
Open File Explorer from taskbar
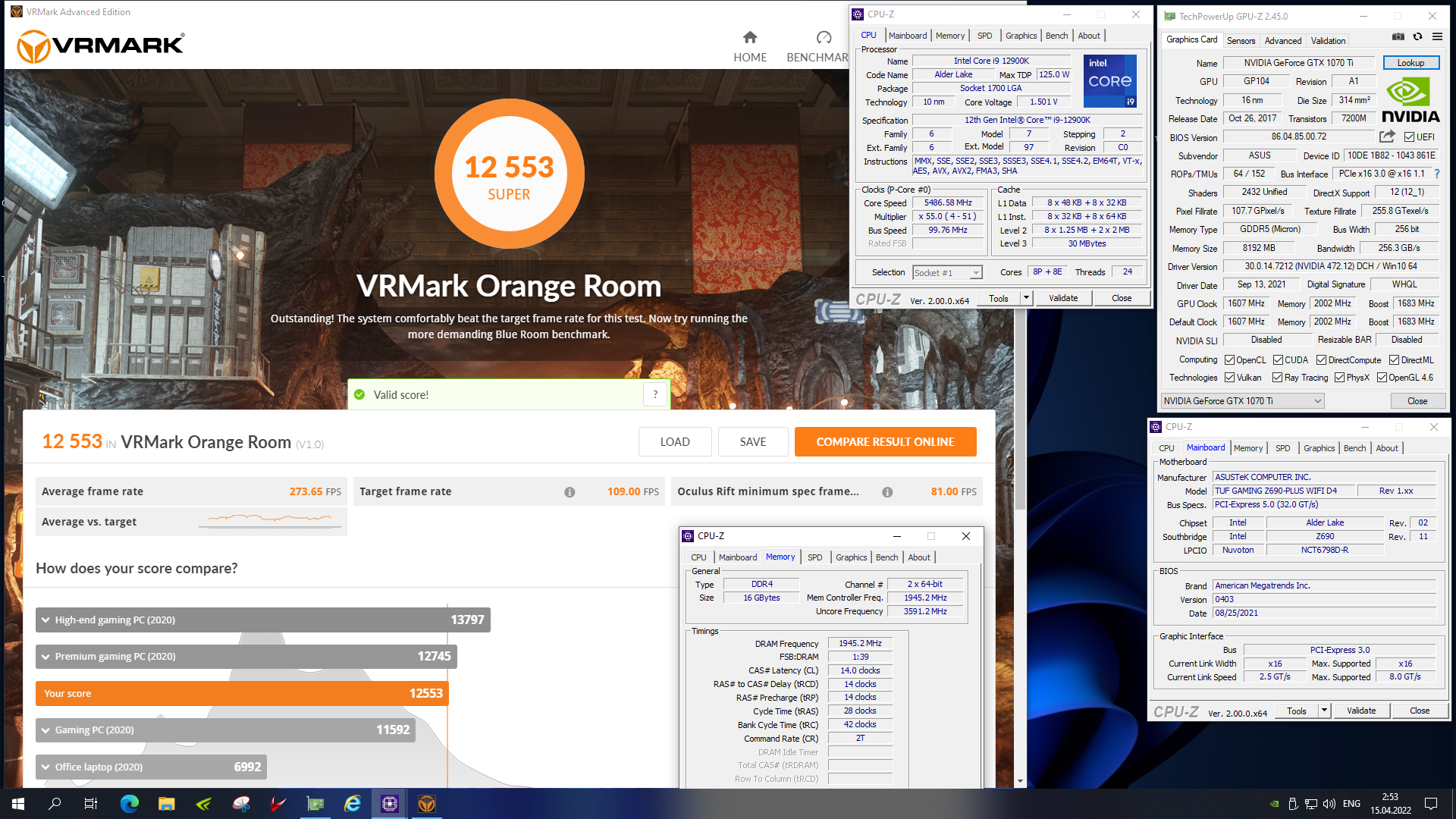167,804
